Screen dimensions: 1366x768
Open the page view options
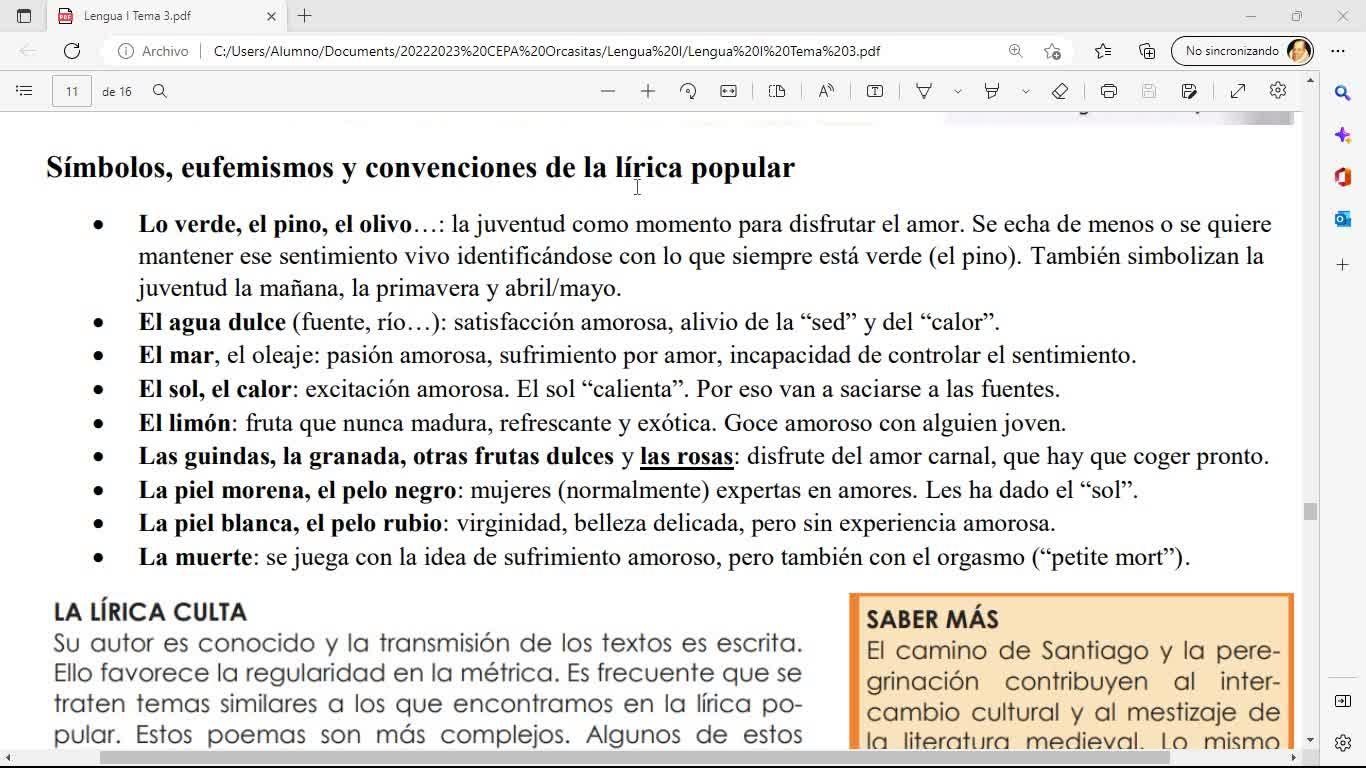click(777, 91)
